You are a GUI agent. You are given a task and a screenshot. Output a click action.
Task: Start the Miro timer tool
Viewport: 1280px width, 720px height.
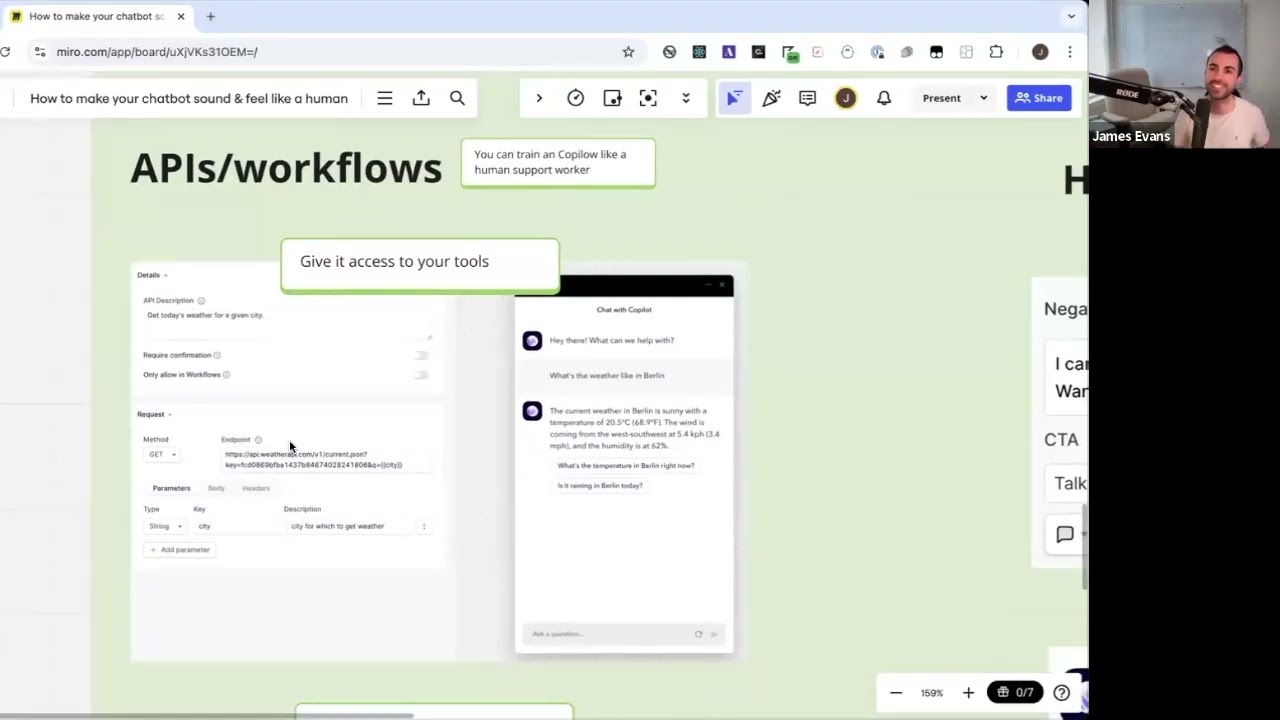575,98
